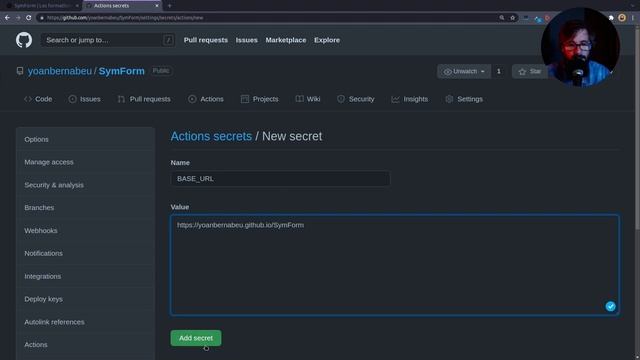
Task: Open yoanbernabeu profile link
Action: pyautogui.click(x=60, y=71)
